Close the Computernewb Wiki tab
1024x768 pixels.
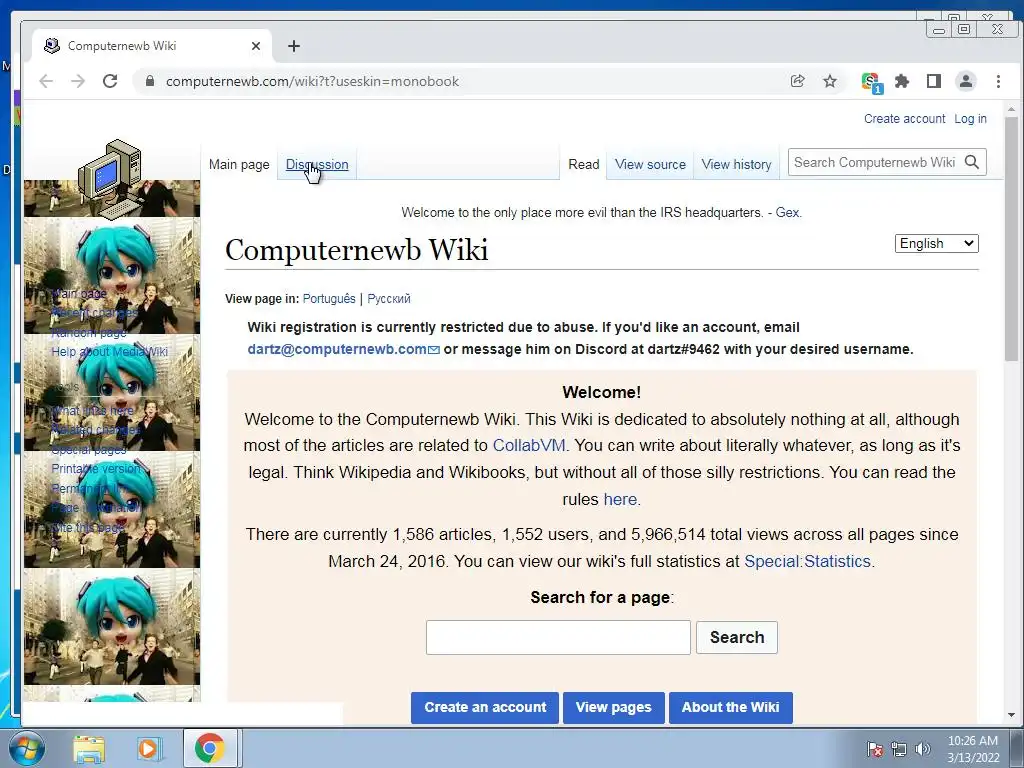click(256, 46)
